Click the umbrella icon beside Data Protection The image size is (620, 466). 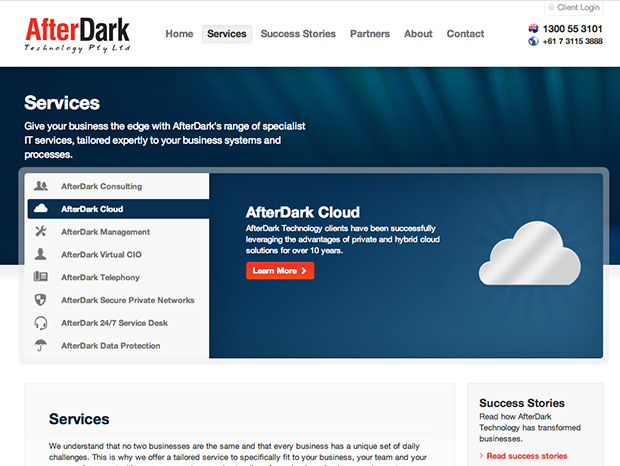[40, 345]
